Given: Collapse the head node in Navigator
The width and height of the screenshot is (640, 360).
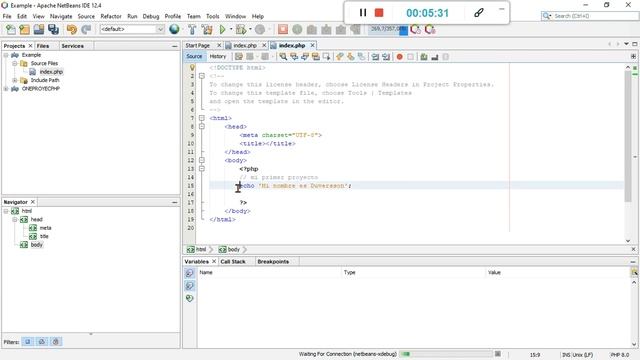Looking at the screenshot, I should pyautogui.click(x=15, y=220).
